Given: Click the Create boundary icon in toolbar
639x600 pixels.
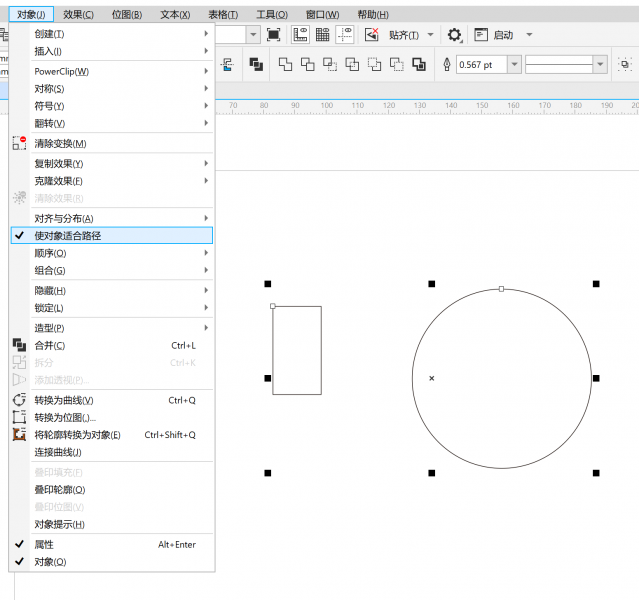Looking at the screenshot, I should pyautogui.click(x=419, y=64).
